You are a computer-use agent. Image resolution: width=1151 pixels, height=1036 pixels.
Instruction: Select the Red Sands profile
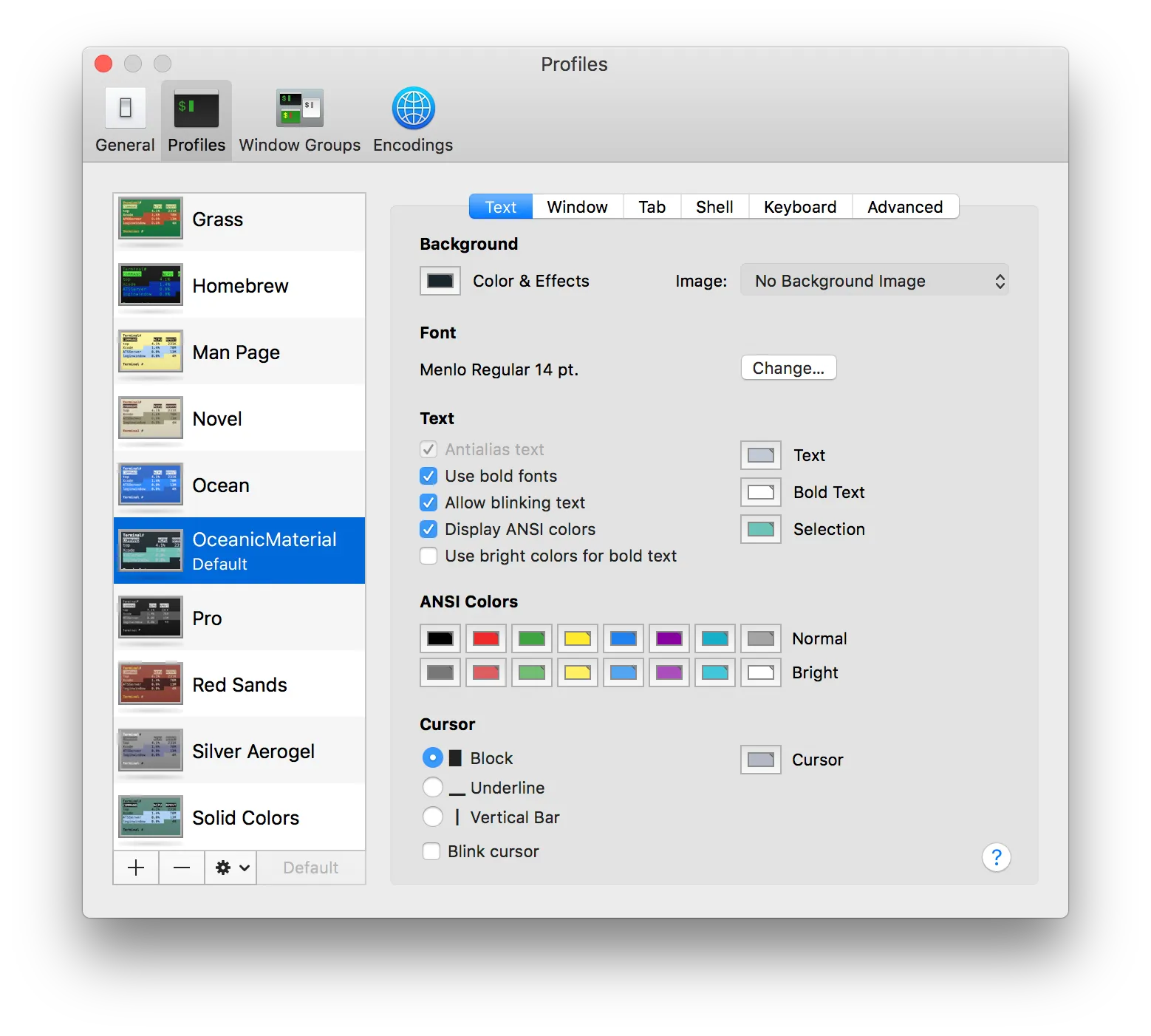(239, 685)
